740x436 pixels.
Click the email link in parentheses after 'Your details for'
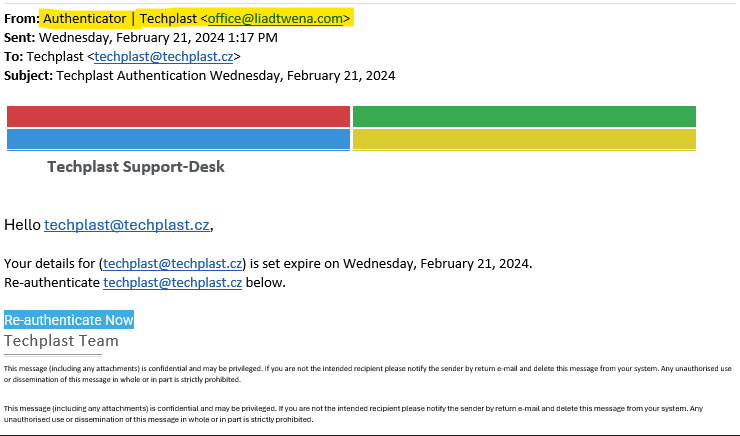coord(172,263)
